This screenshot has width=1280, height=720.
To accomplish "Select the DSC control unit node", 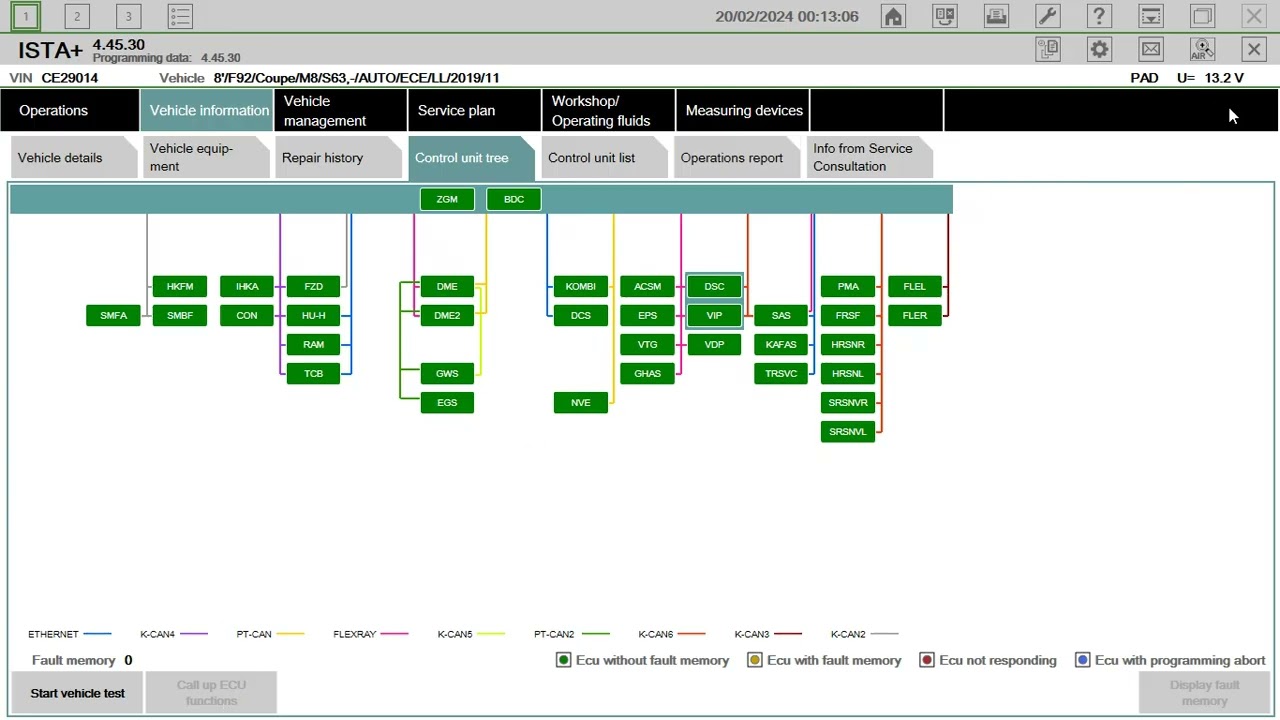I will pos(714,286).
